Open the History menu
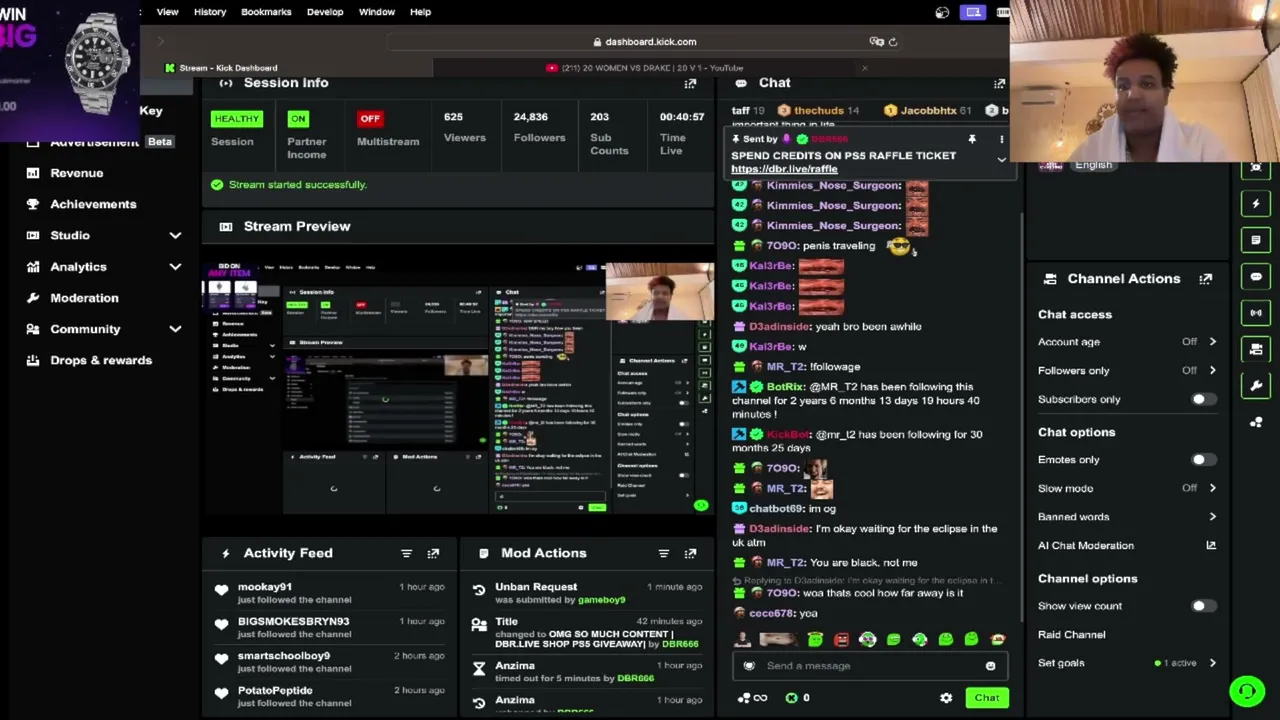This screenshot has height=720, width=1280. coord(210,12)
